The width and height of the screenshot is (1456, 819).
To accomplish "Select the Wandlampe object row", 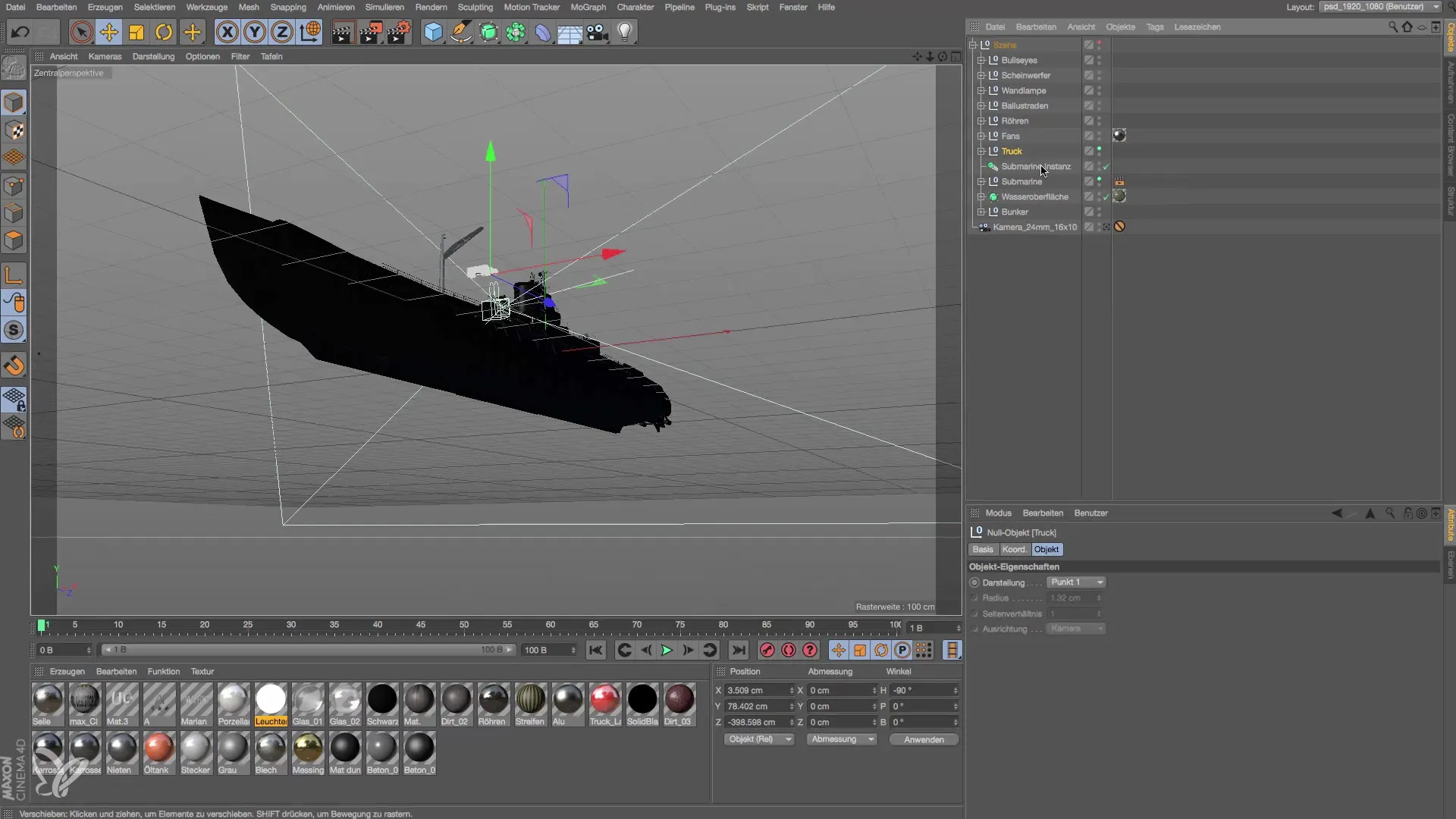I will click(x=1024, y=90).
